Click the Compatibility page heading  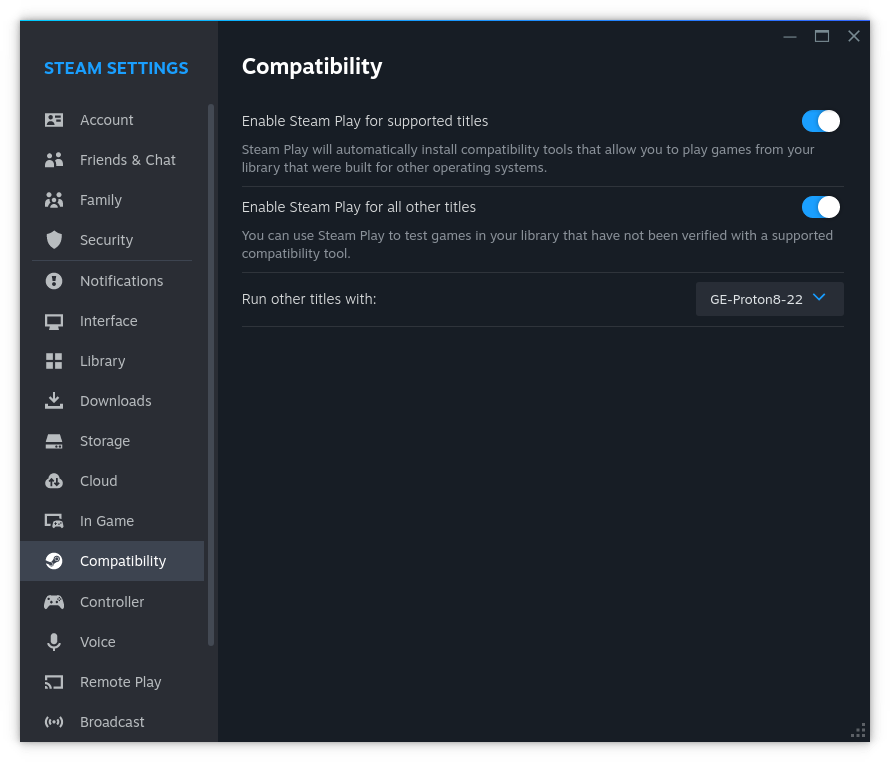(312, 67)
